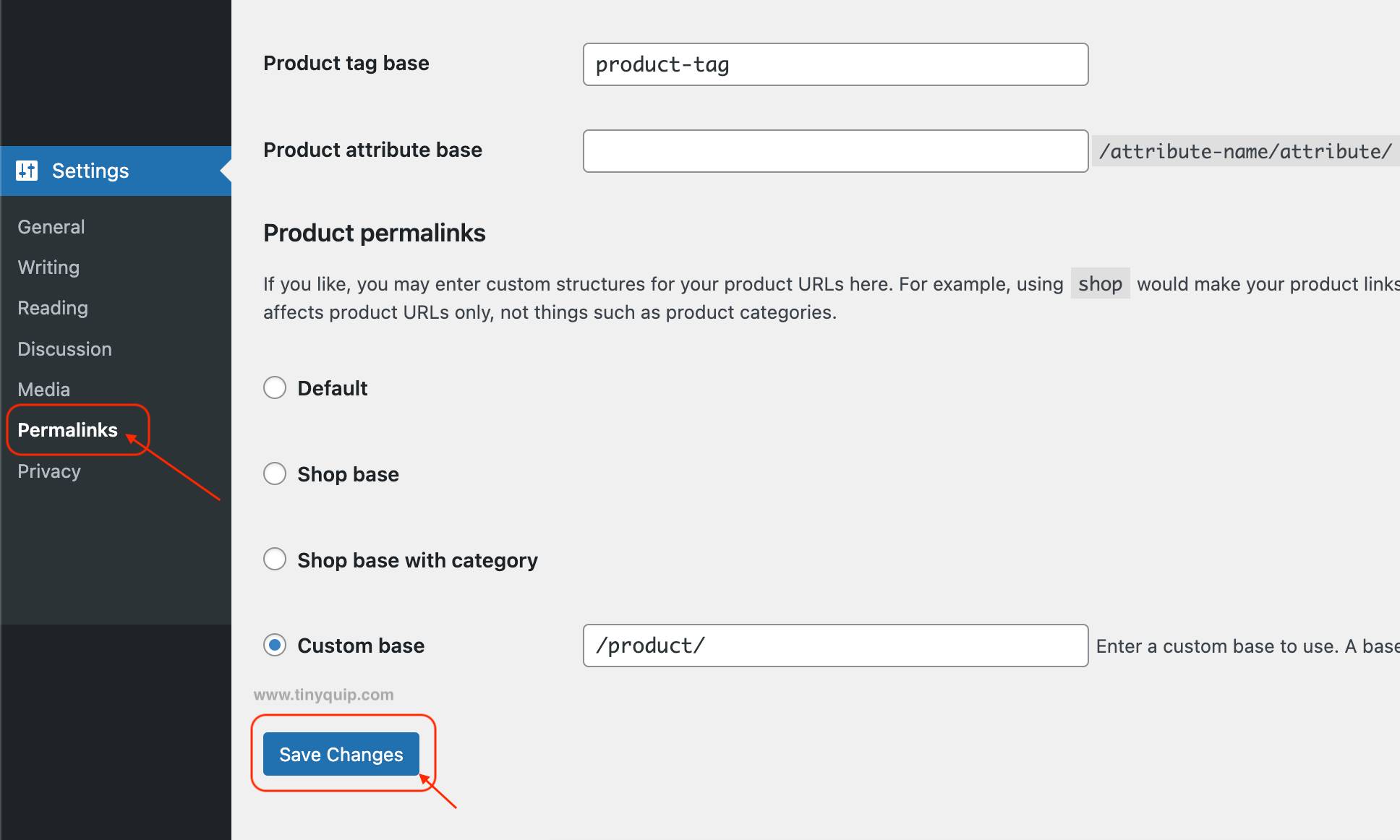The image size is (1400, 840).
Task: Click the Settings sliders icon in sidebar
Action: click(27, 171)
